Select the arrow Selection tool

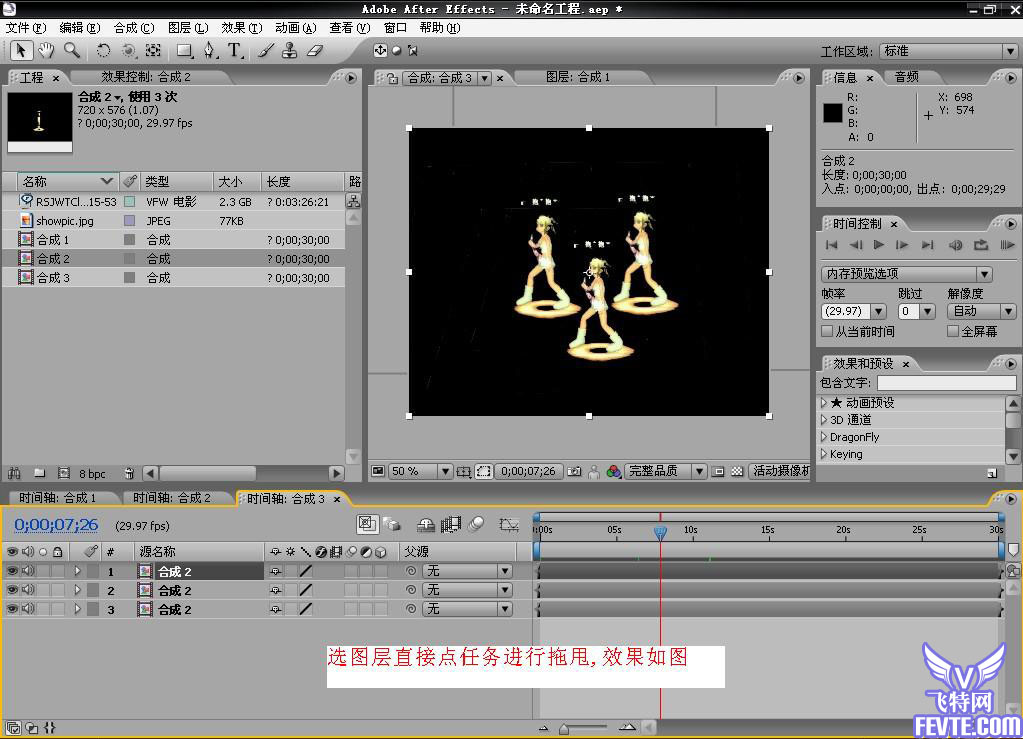(x=21, y=50)
